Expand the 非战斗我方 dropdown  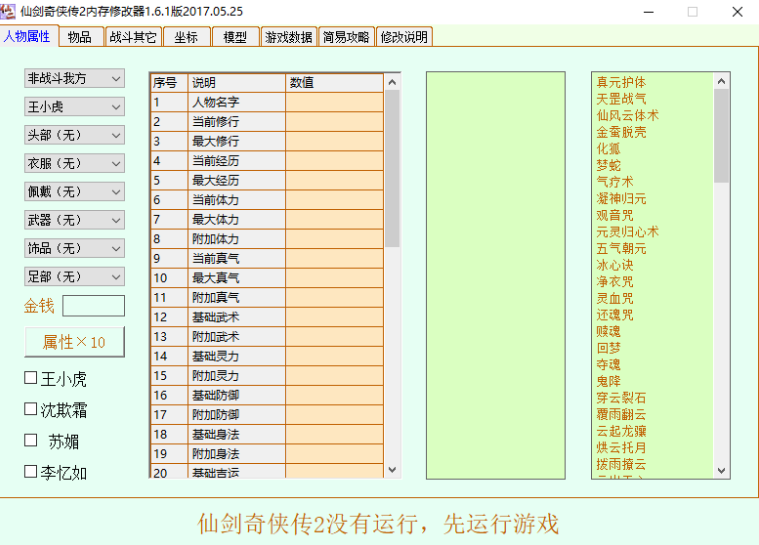tap(74, 78)
